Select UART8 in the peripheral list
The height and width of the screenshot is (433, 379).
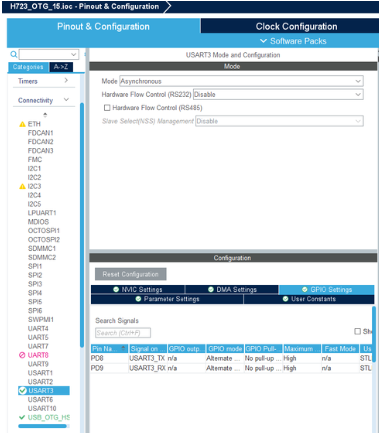point(38,355)
